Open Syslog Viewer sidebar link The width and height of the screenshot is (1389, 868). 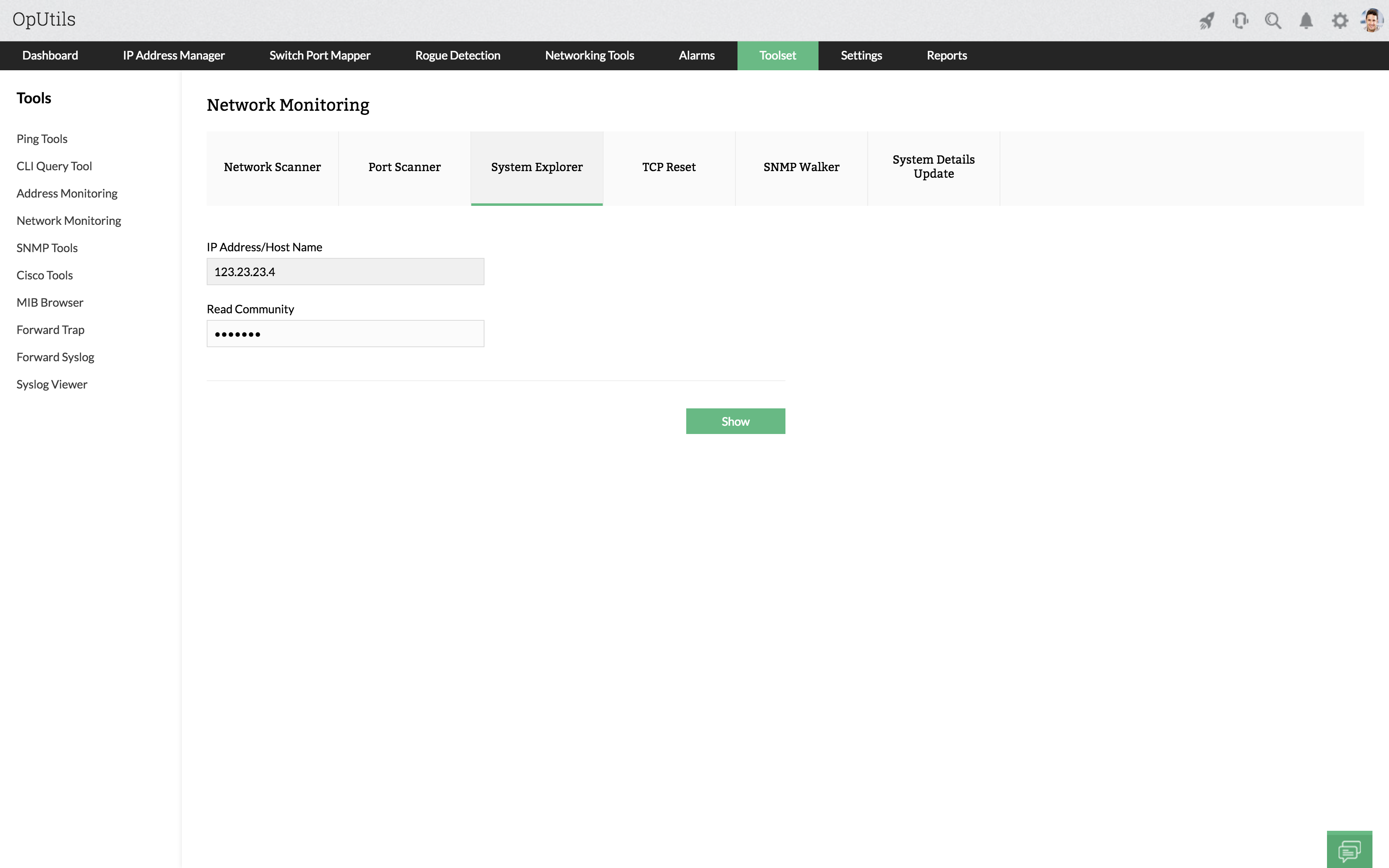52,385
